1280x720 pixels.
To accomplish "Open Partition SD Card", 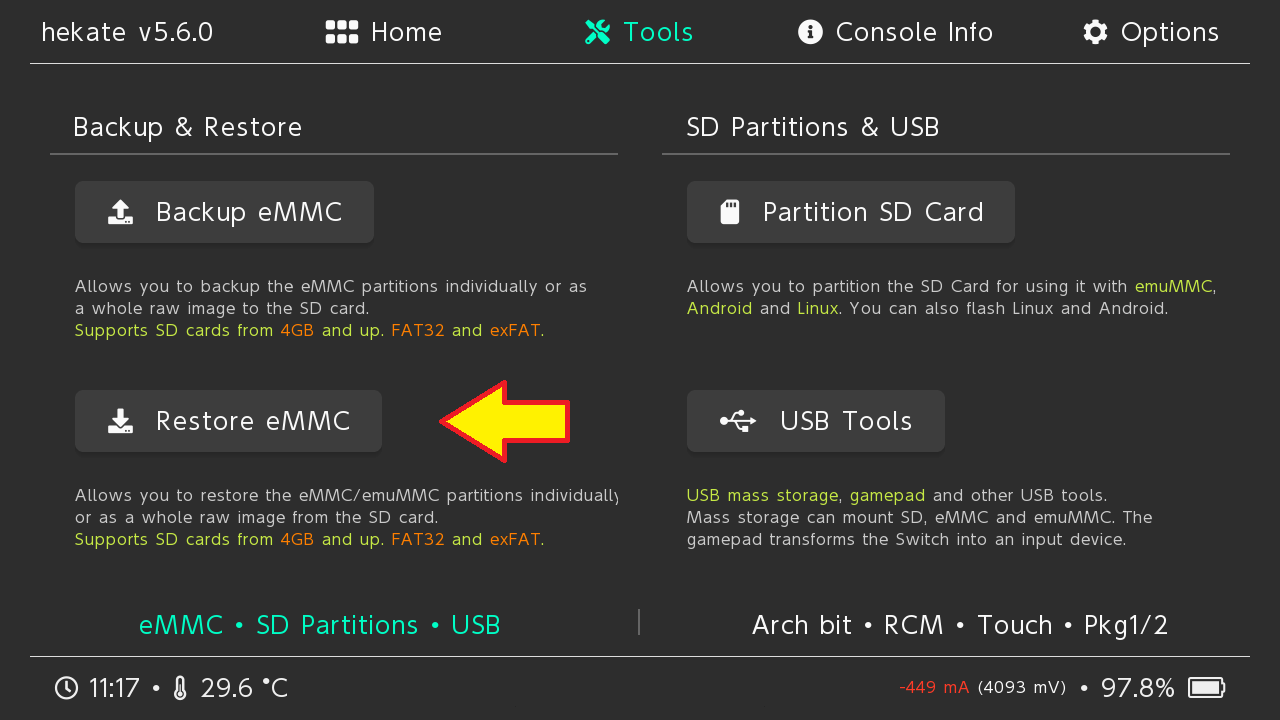I will (x=851, y=212).
